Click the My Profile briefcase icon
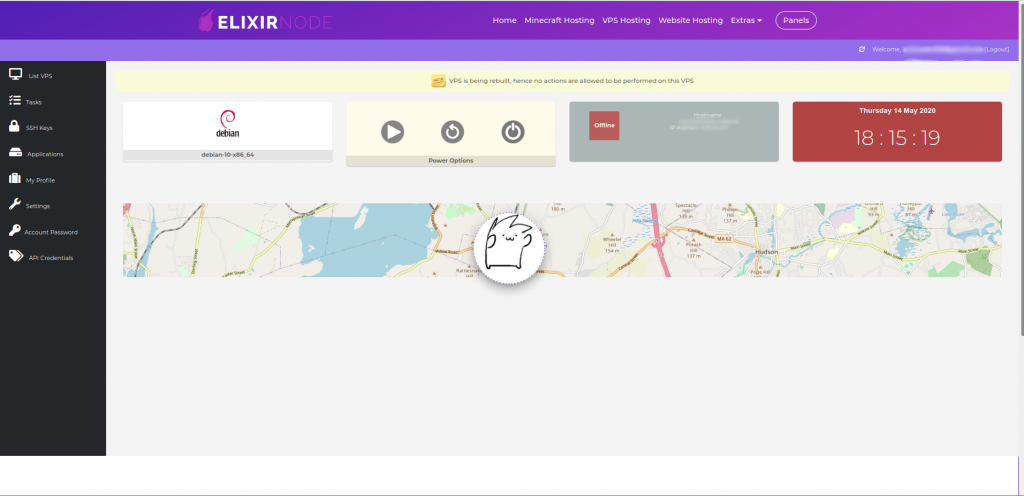This screenshot has width=1024, height=496. point(14,179)
